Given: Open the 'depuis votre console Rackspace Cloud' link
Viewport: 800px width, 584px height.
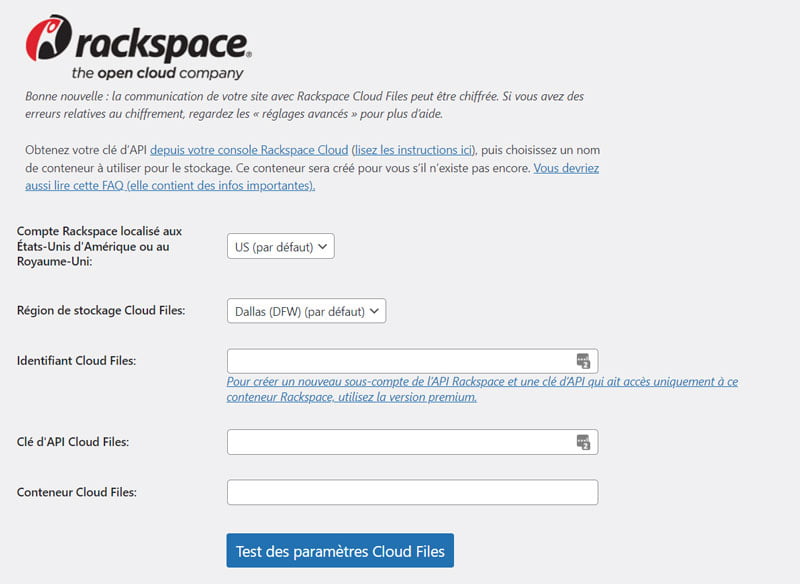Looking at the screenshot, I should point(249,150).
